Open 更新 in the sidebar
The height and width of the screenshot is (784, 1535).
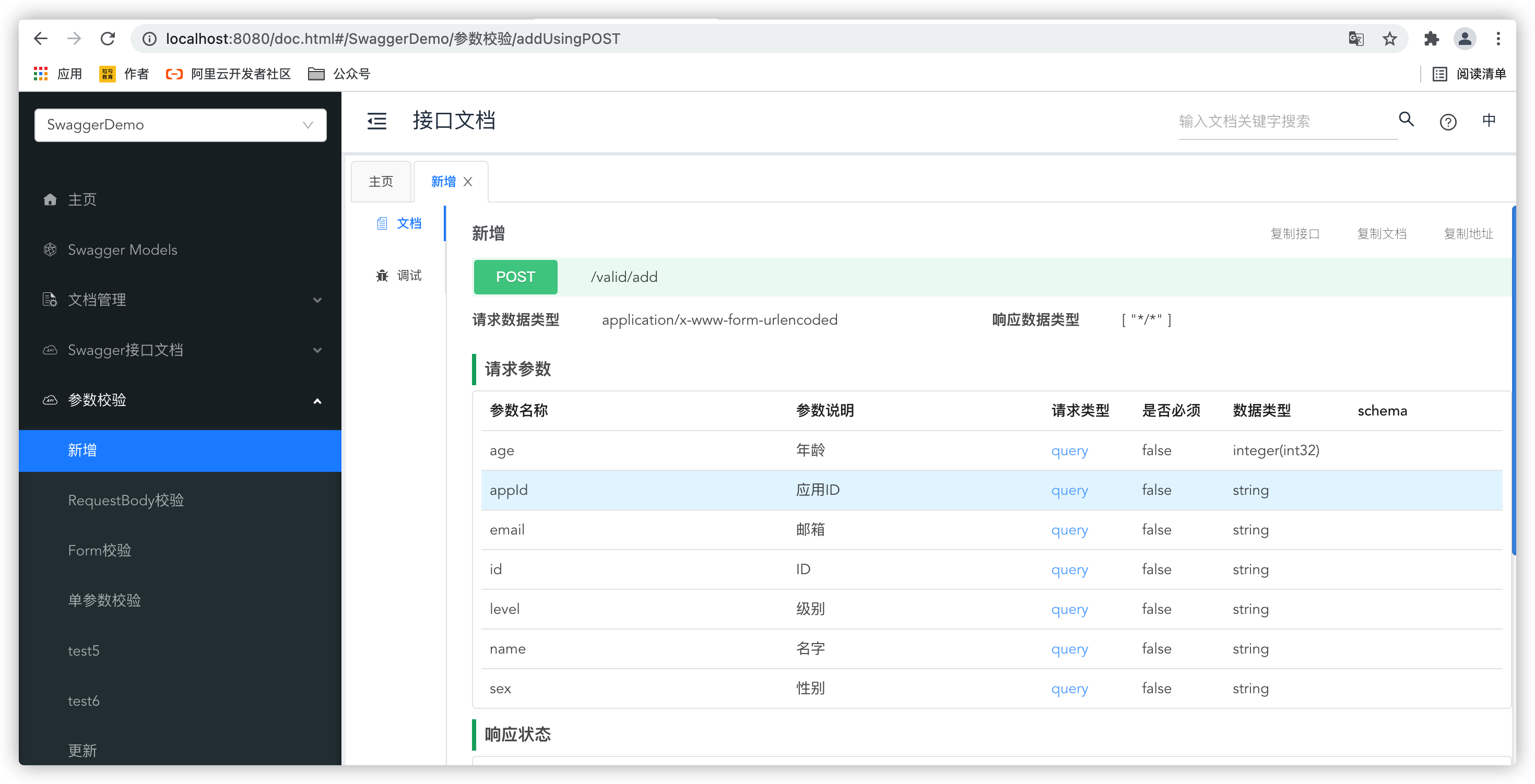(x=180, y=751)
